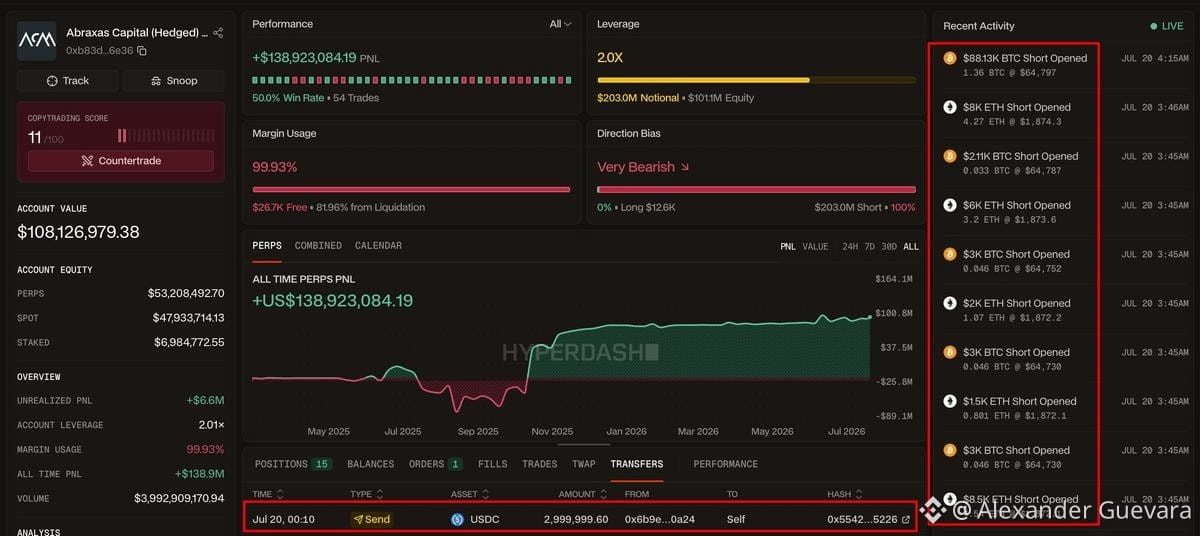Click the red Margin Usage bar
The image size is (1200, 536).
(411, 189)
